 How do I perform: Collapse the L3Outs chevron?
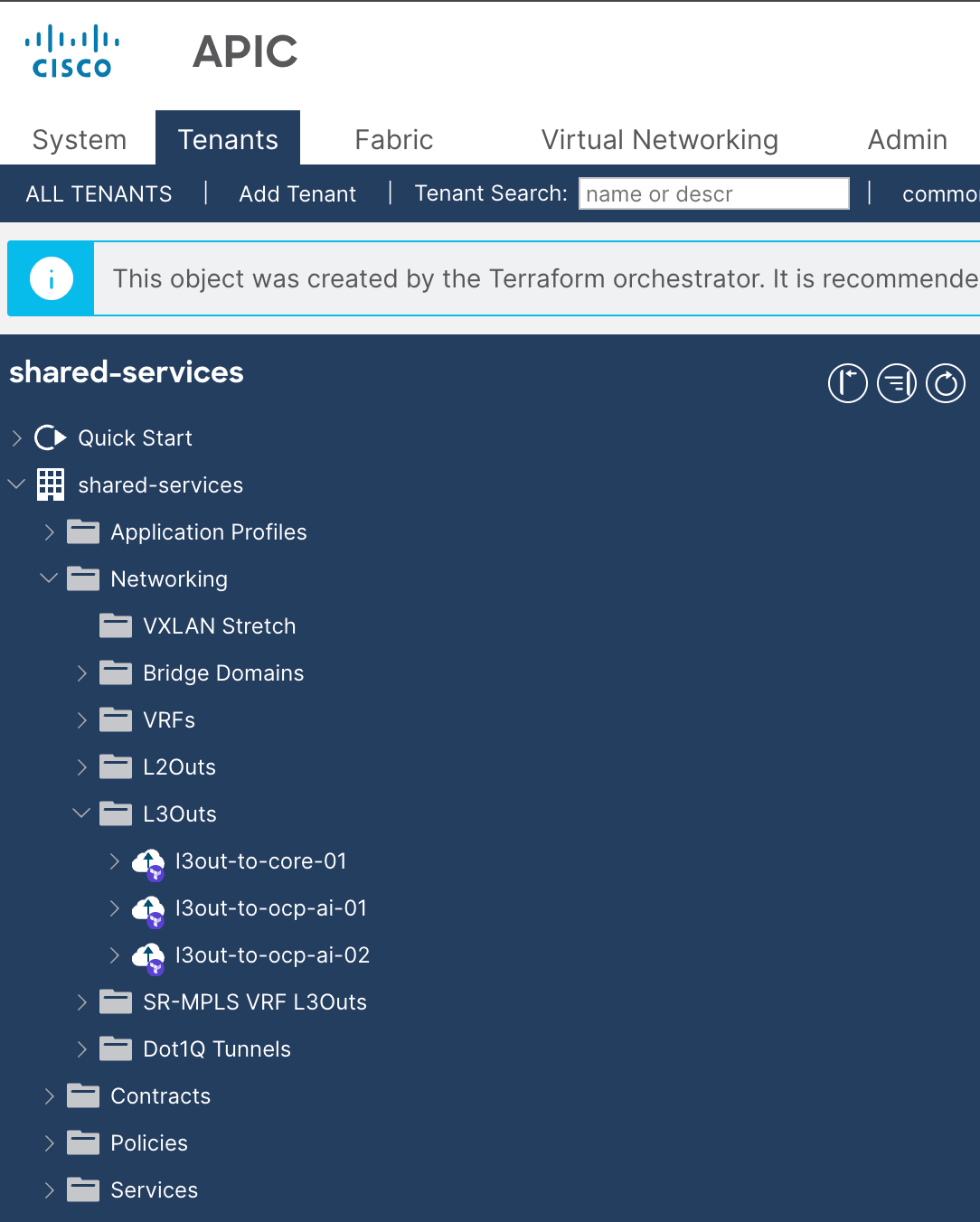click(x=81, y=813)
